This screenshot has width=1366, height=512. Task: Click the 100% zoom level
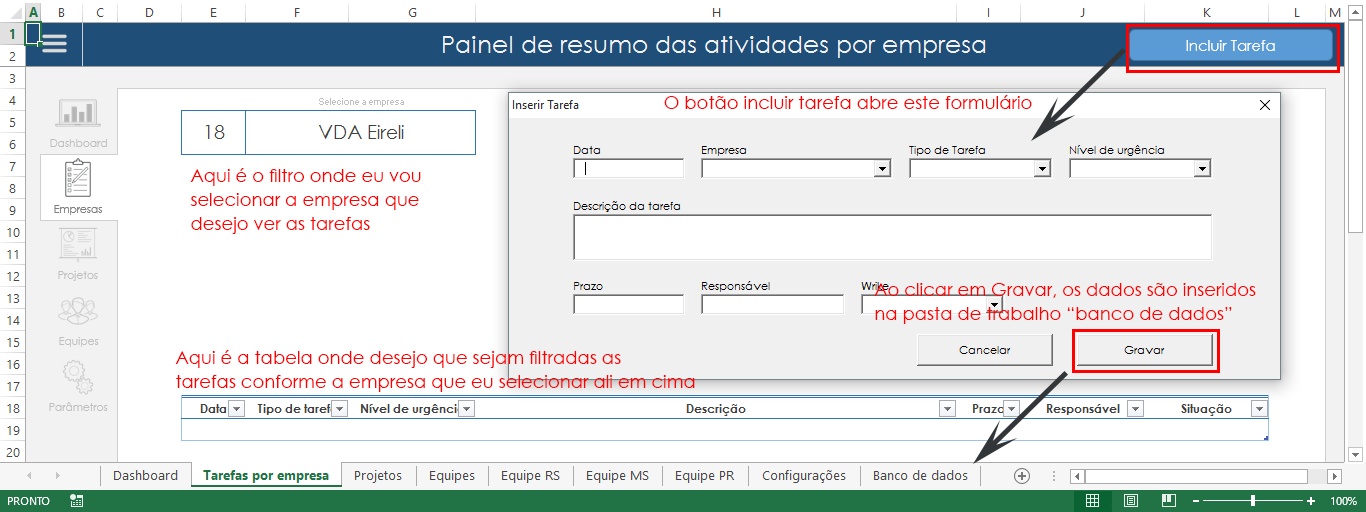pos(1343,501)
